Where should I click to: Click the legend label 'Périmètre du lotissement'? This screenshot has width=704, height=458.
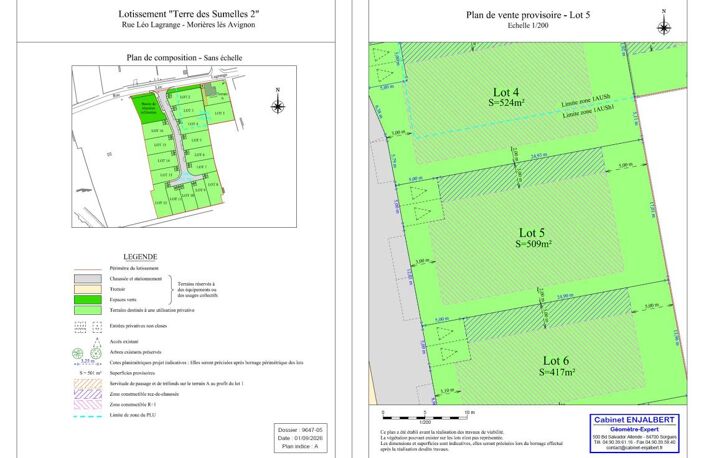click(134, 268)
